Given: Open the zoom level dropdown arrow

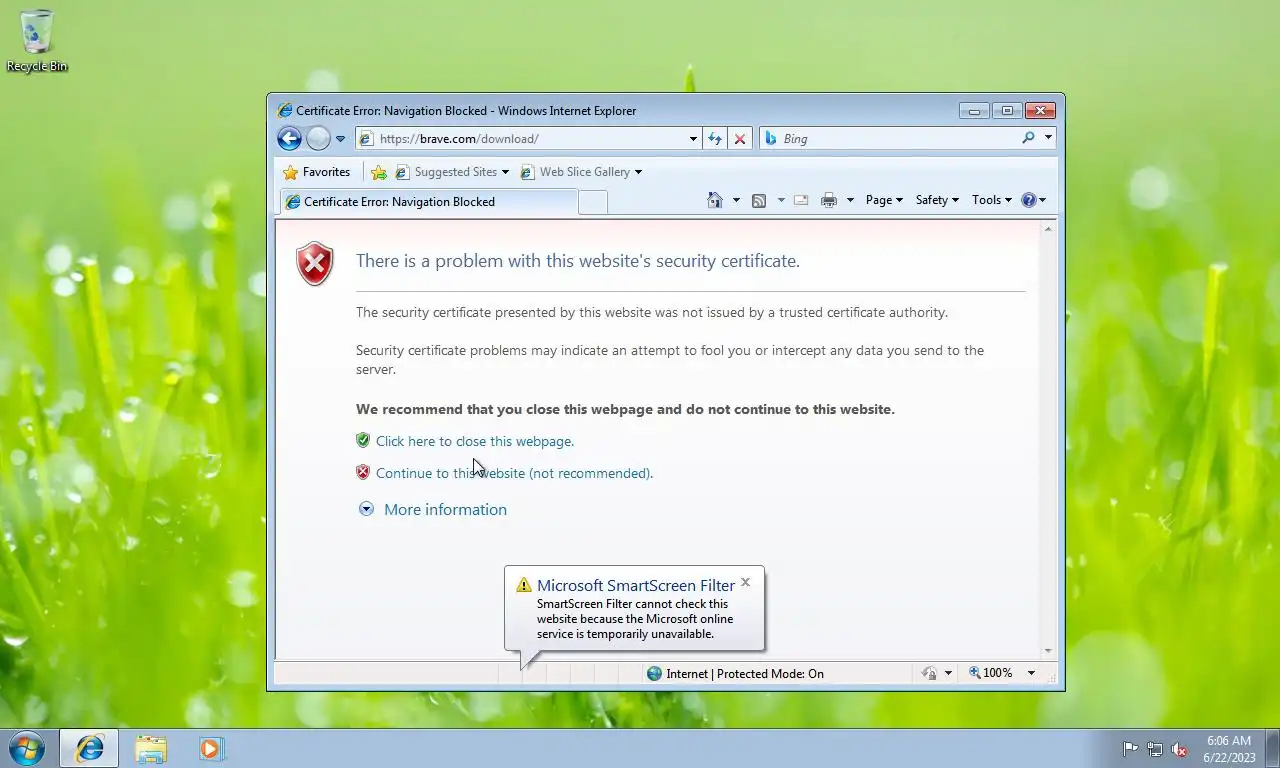Looking at the screenshot, I should tap(1031, 673).
